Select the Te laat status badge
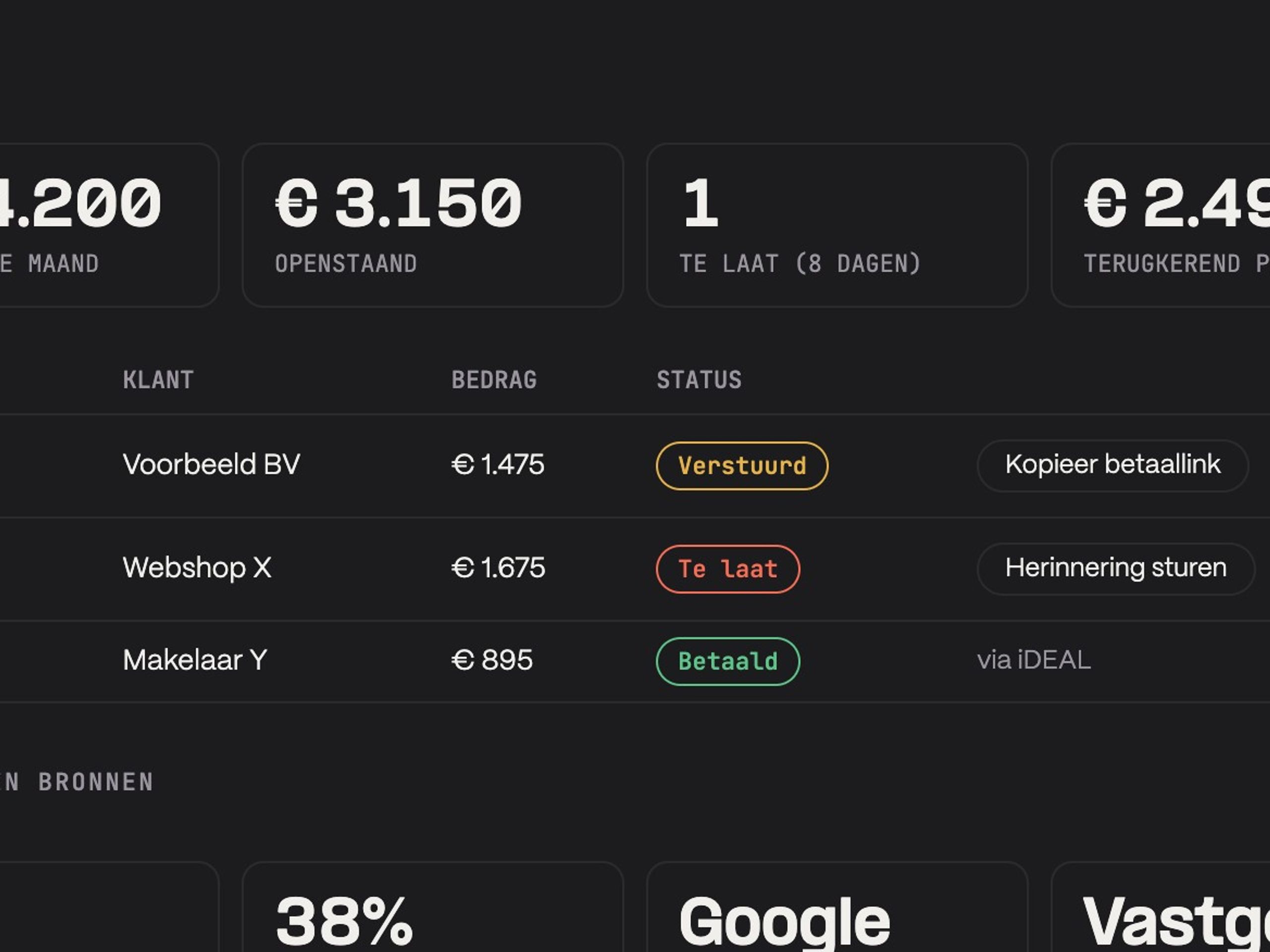 727,569
